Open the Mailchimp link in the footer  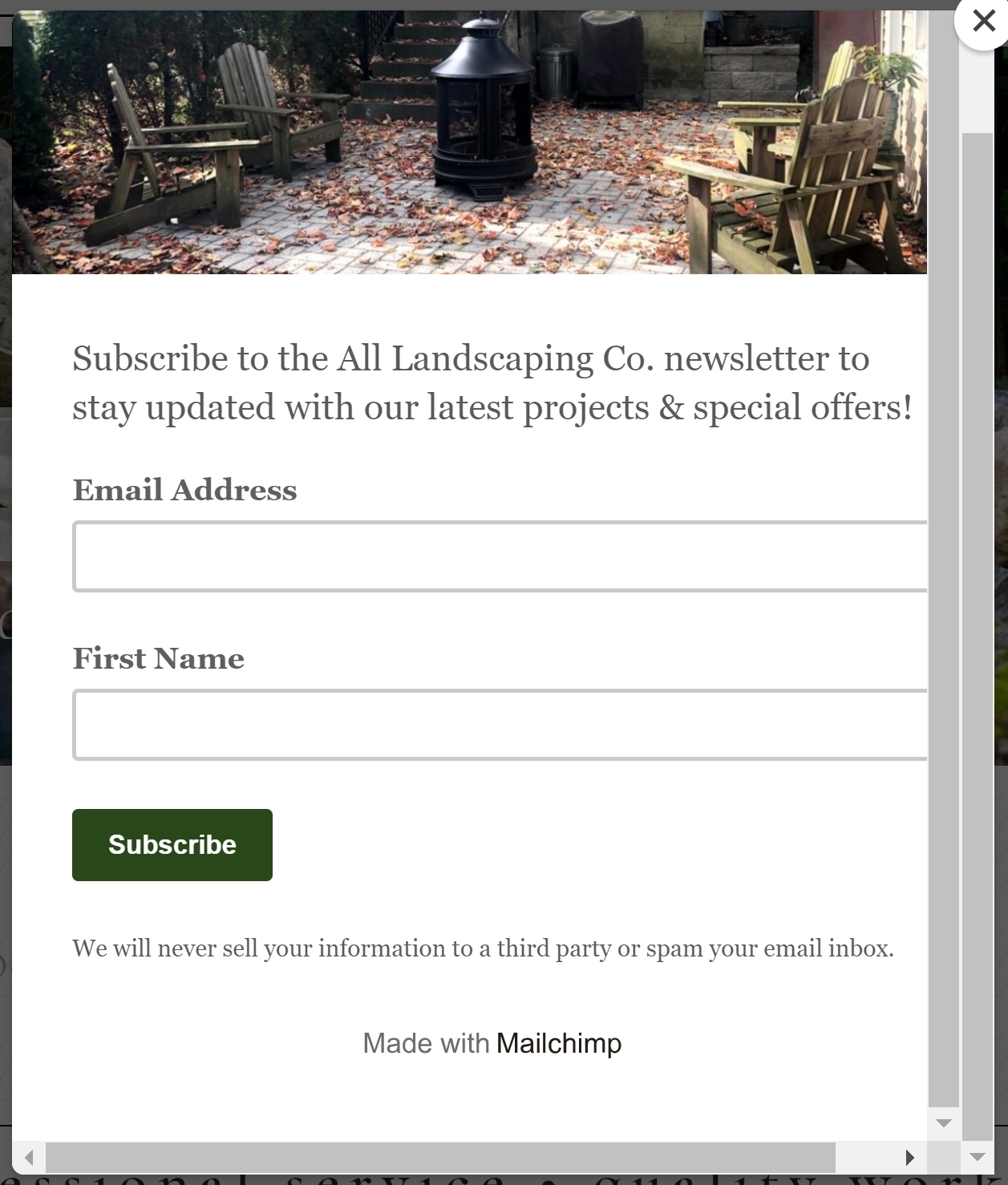point(559,1043)
